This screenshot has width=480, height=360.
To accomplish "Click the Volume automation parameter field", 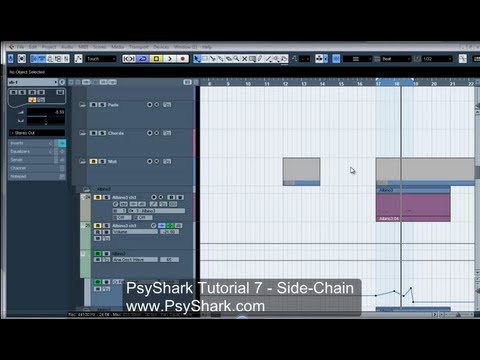I will pyautogui.click(x=135, y=232).
